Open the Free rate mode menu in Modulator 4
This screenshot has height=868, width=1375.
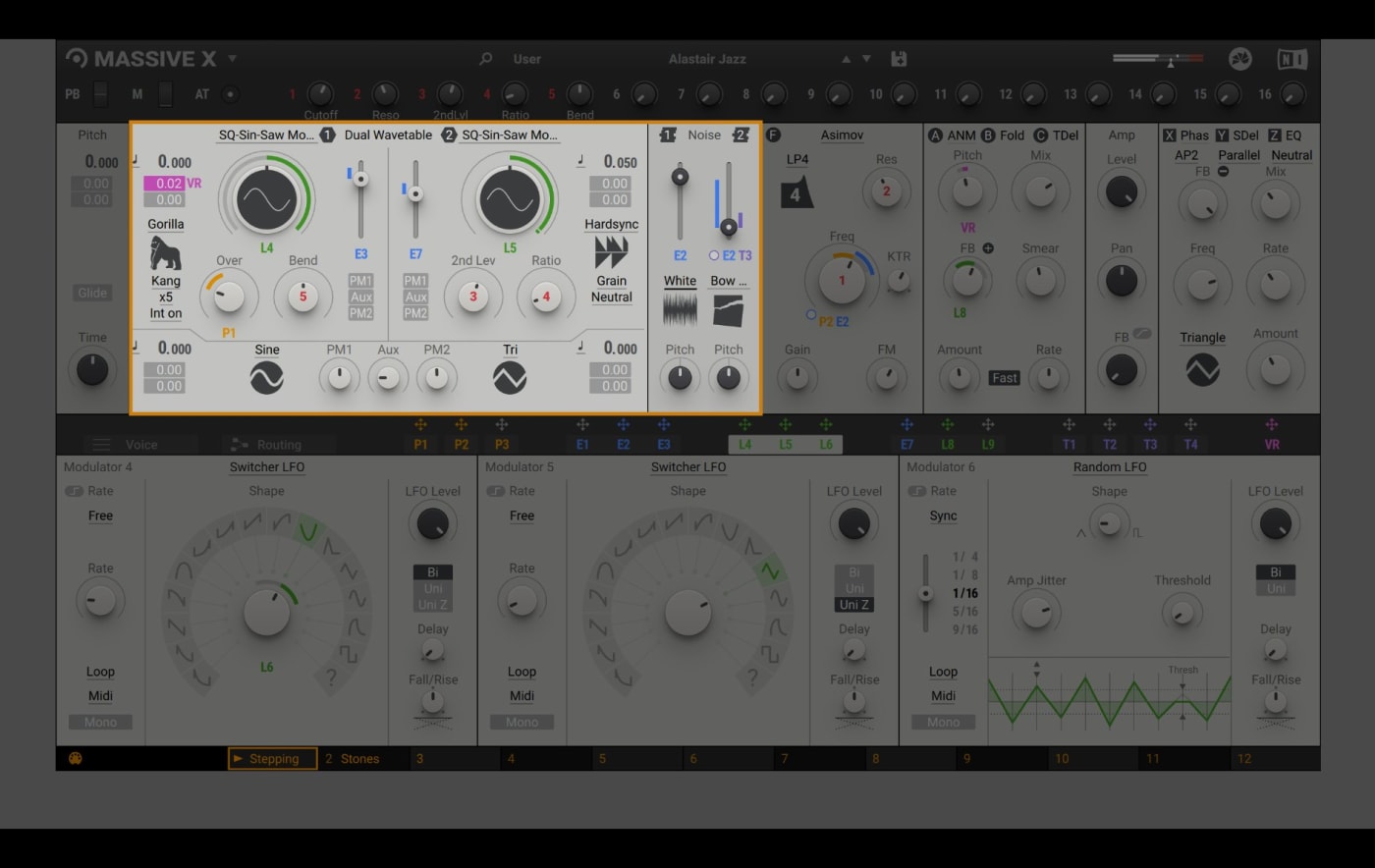pyautogui.click(x=100, y=515)
